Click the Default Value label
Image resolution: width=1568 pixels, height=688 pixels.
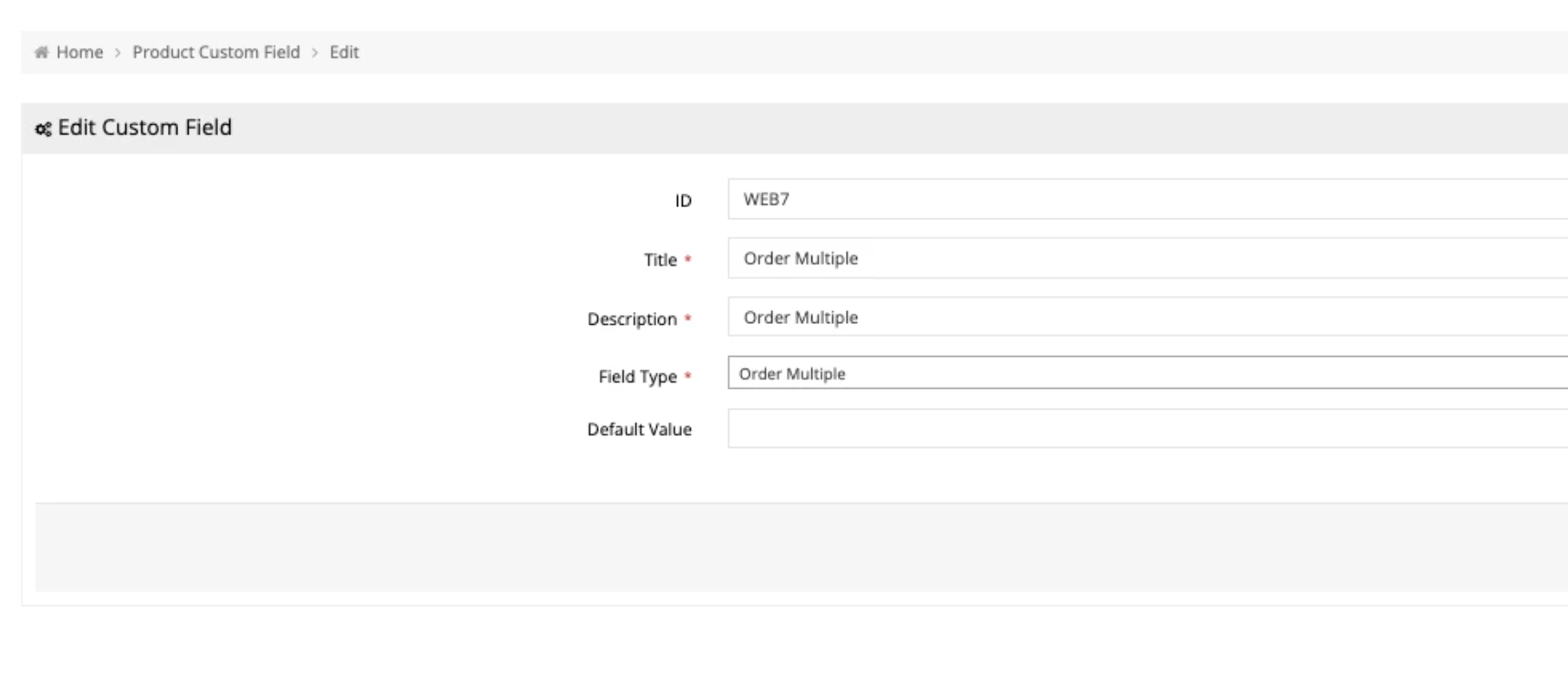639,430
